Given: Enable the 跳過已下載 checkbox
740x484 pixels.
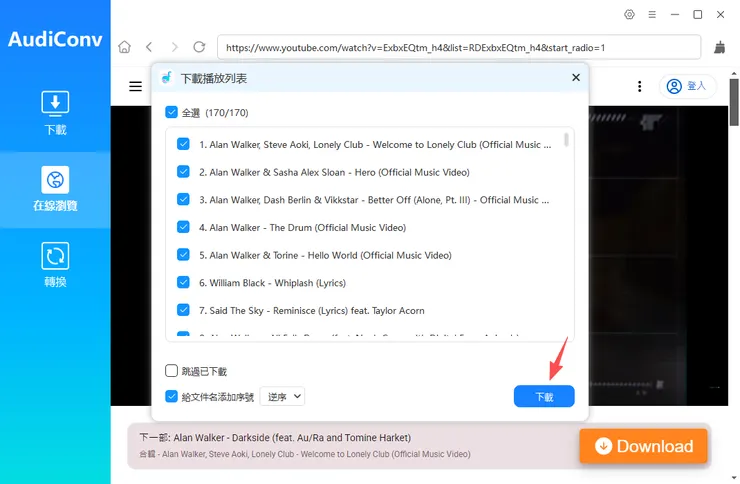Looking at the screenshot, I should (x=171, y=371).
